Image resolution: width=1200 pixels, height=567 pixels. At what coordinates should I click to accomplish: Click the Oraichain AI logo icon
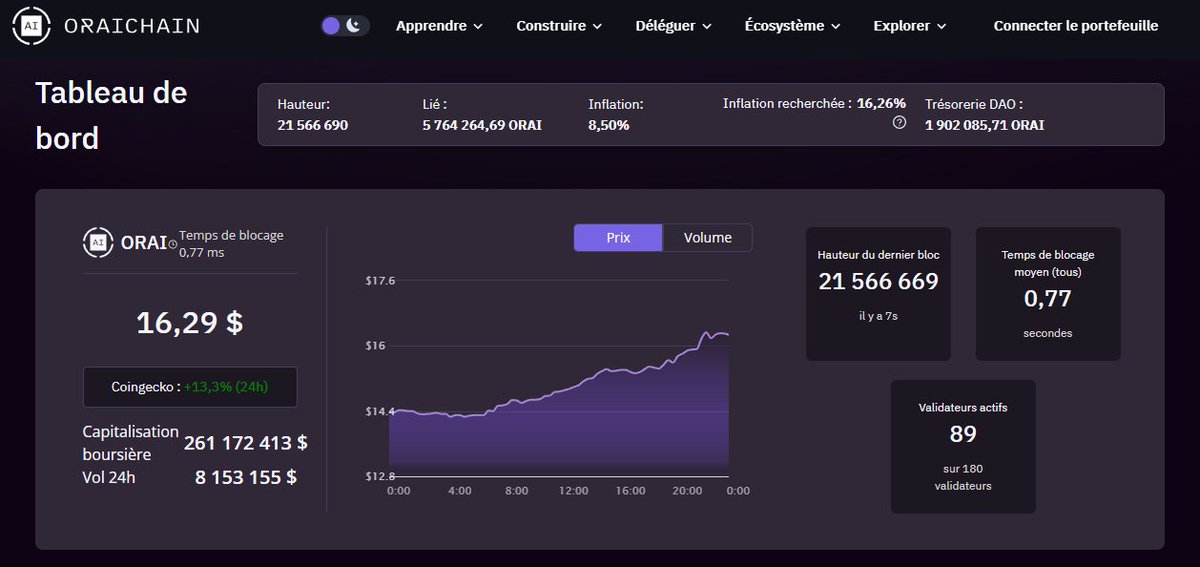[32, 26]
